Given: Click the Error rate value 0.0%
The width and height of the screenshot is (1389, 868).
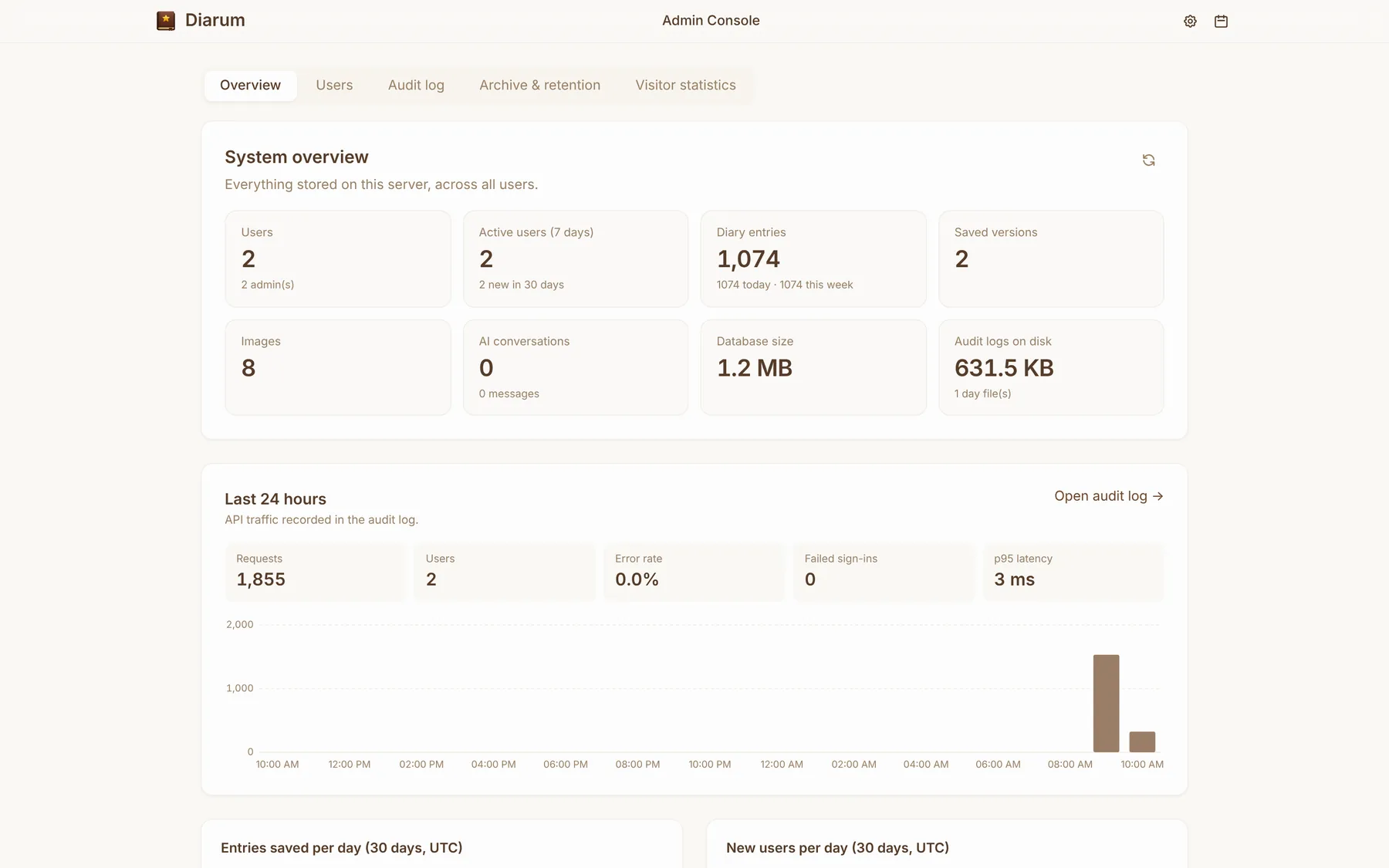Looking at the screenshot, I should [637, 579].
